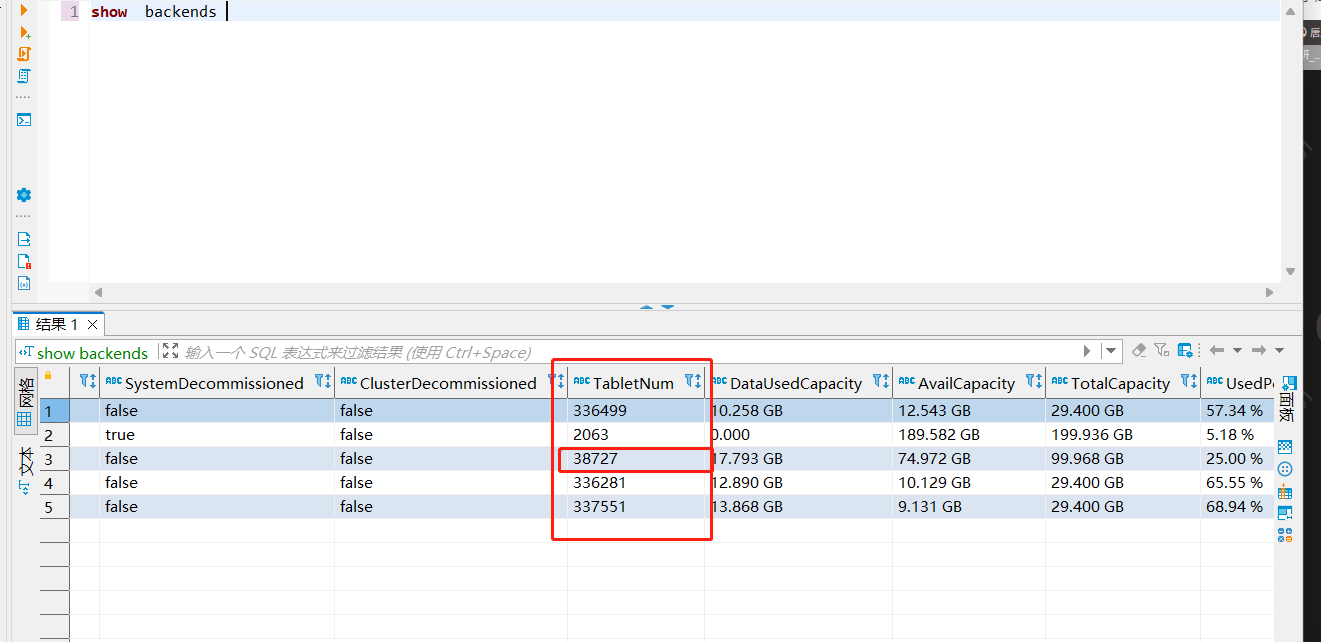1321x642 pixels.
Task: Select the ClusterDecommissioned column header
Action: point(451,383)
